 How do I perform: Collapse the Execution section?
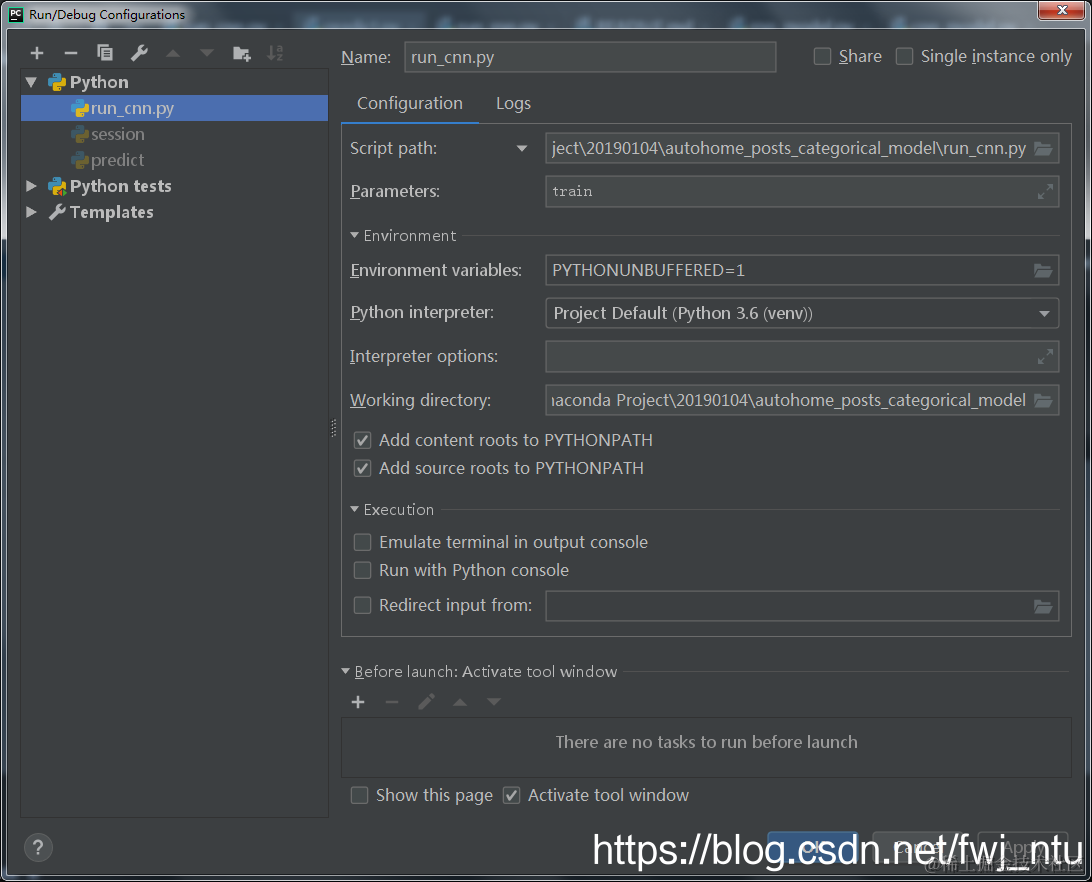[x=354, y=509]
